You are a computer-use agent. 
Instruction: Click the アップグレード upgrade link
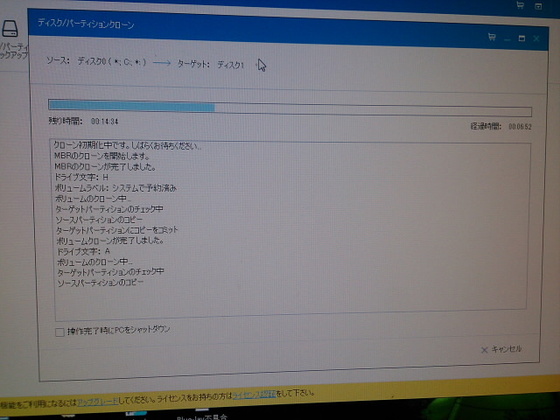[98, 402]
